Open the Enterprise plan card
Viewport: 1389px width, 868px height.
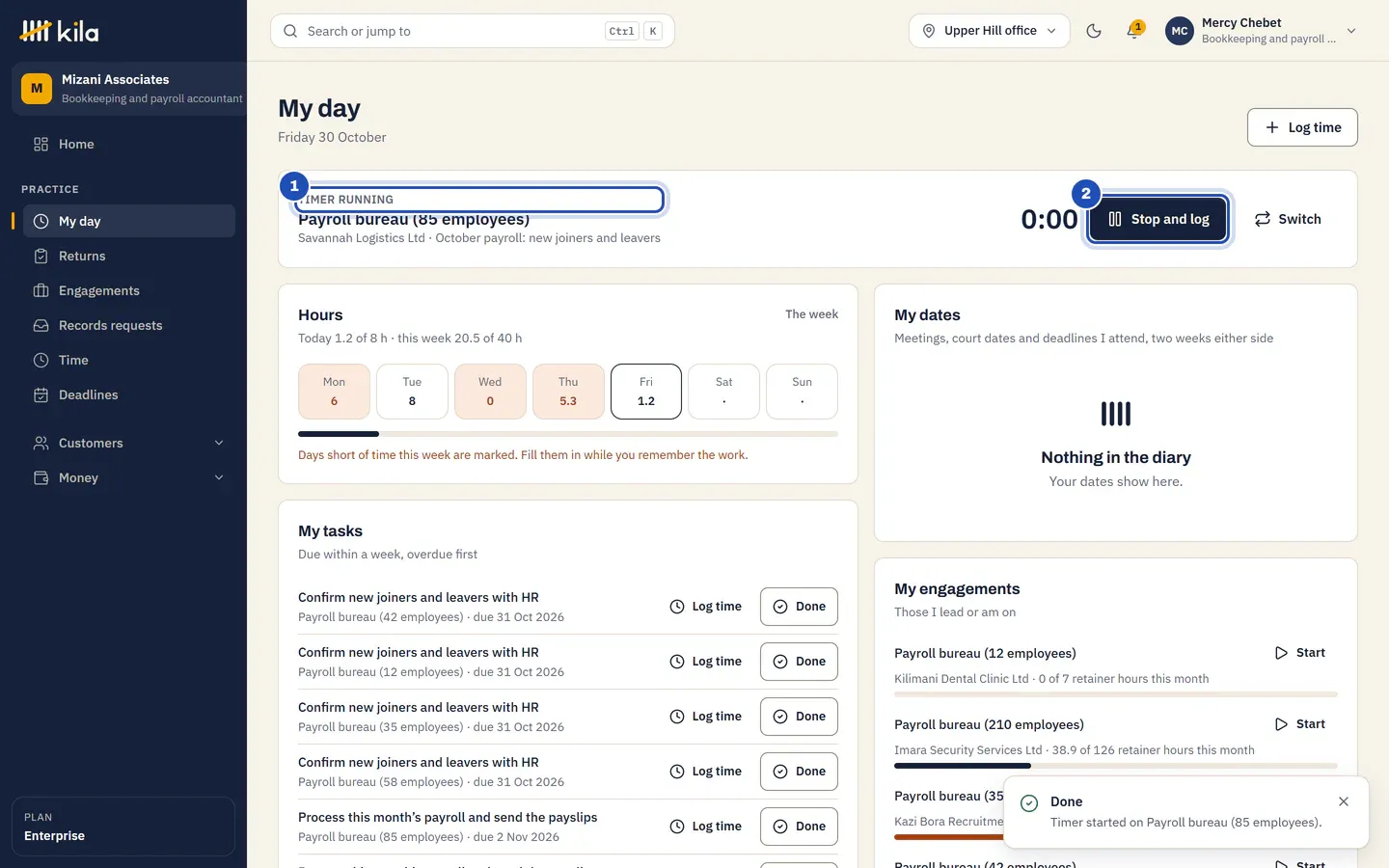[123, 827]
